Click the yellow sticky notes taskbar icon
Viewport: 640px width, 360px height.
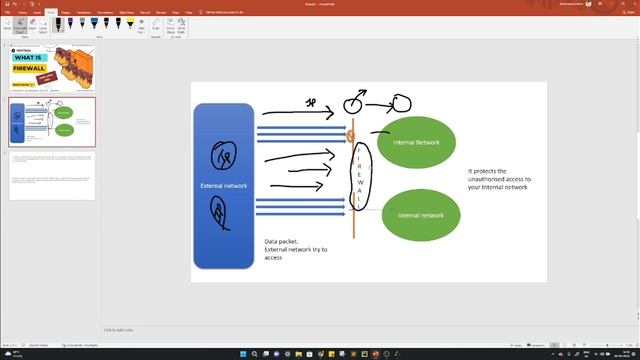pos(331,354)
